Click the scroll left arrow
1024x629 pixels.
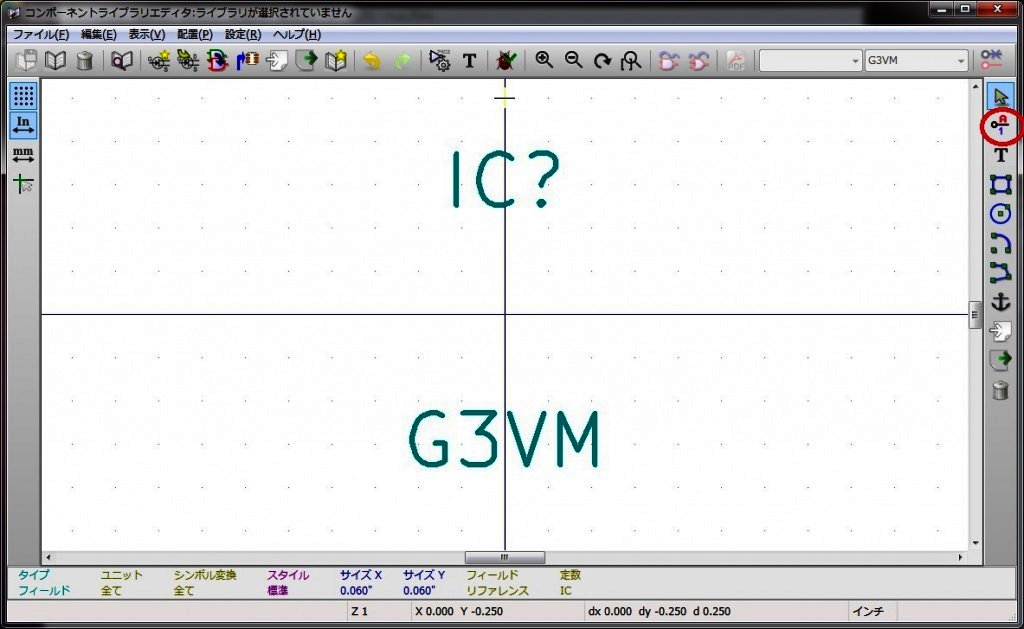[x=48, y=557]
